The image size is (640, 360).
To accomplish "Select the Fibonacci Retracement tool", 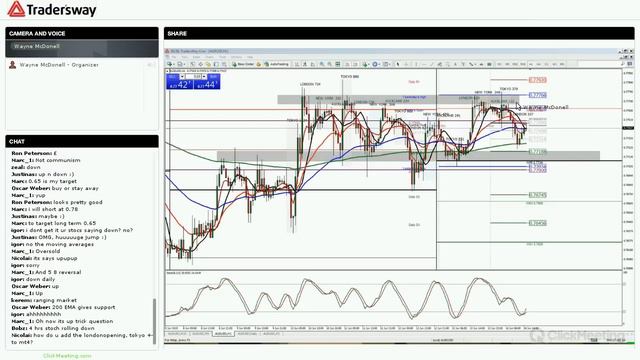I will coord(447,64).
